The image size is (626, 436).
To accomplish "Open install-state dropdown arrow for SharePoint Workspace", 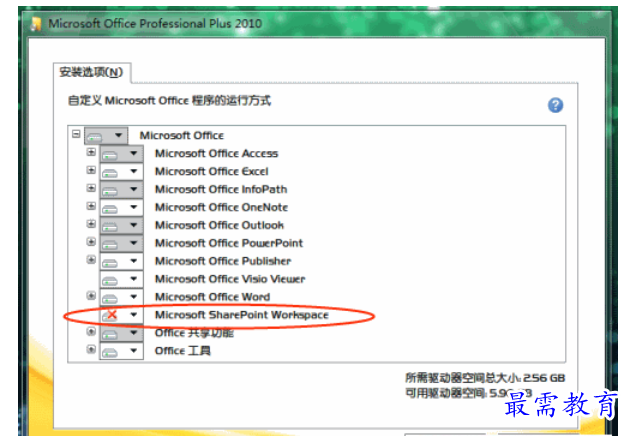I will [134, 315].
